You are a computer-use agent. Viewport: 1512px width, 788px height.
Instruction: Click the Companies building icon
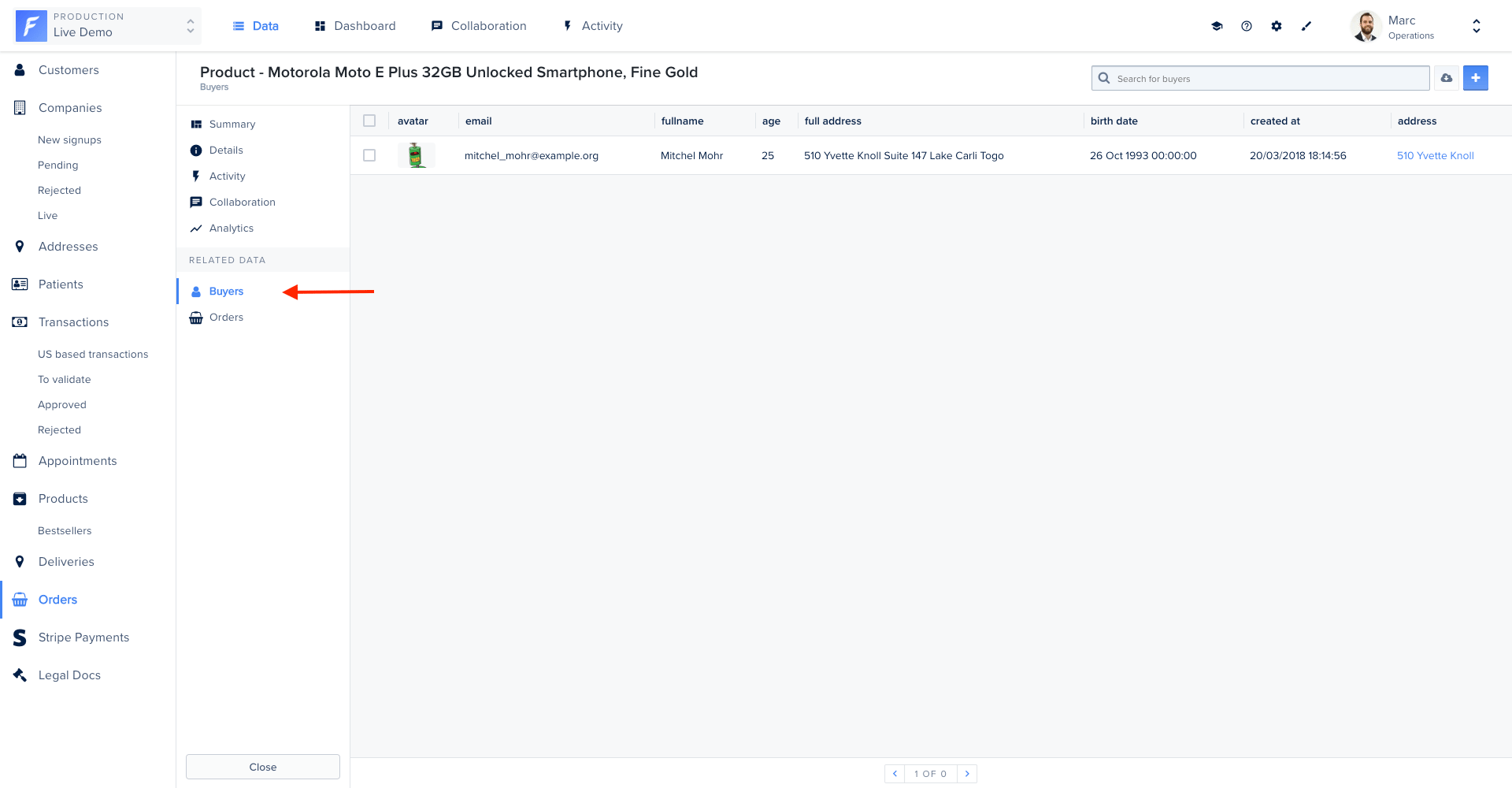coord(20,108)
